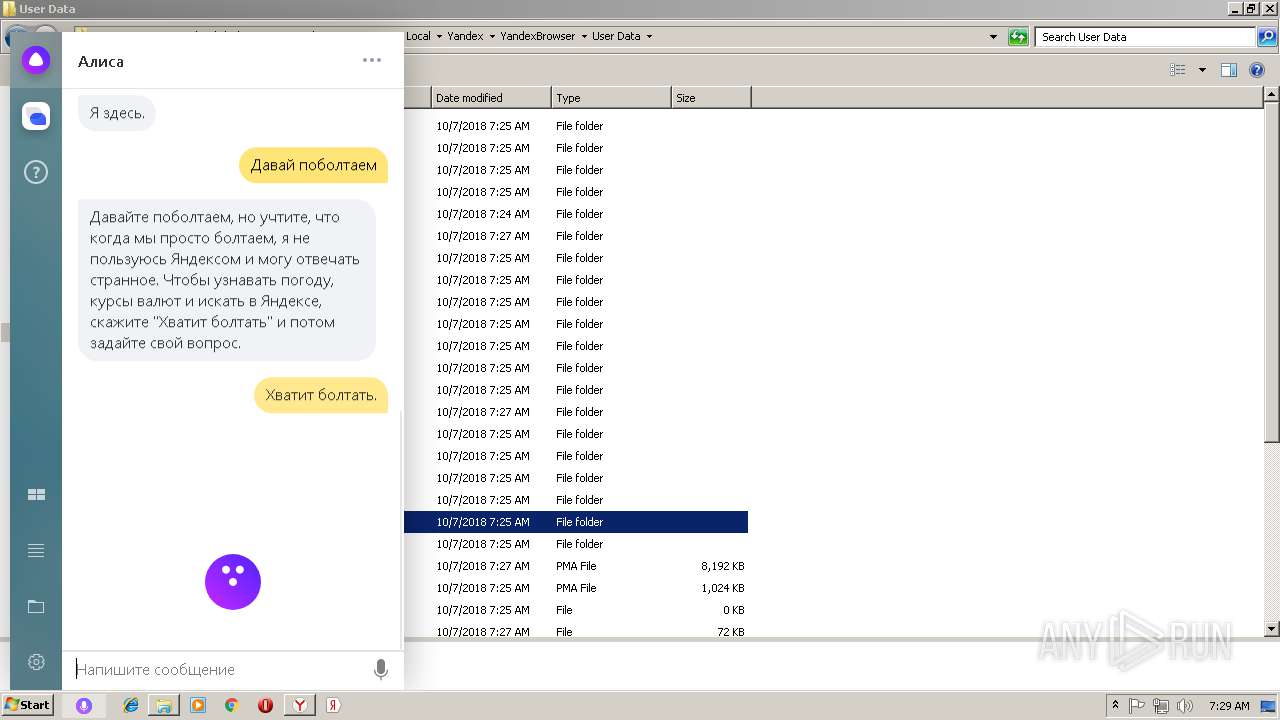Select the 0 KB file row
This screenshot has width=1280, height=720.
(576, 610)
